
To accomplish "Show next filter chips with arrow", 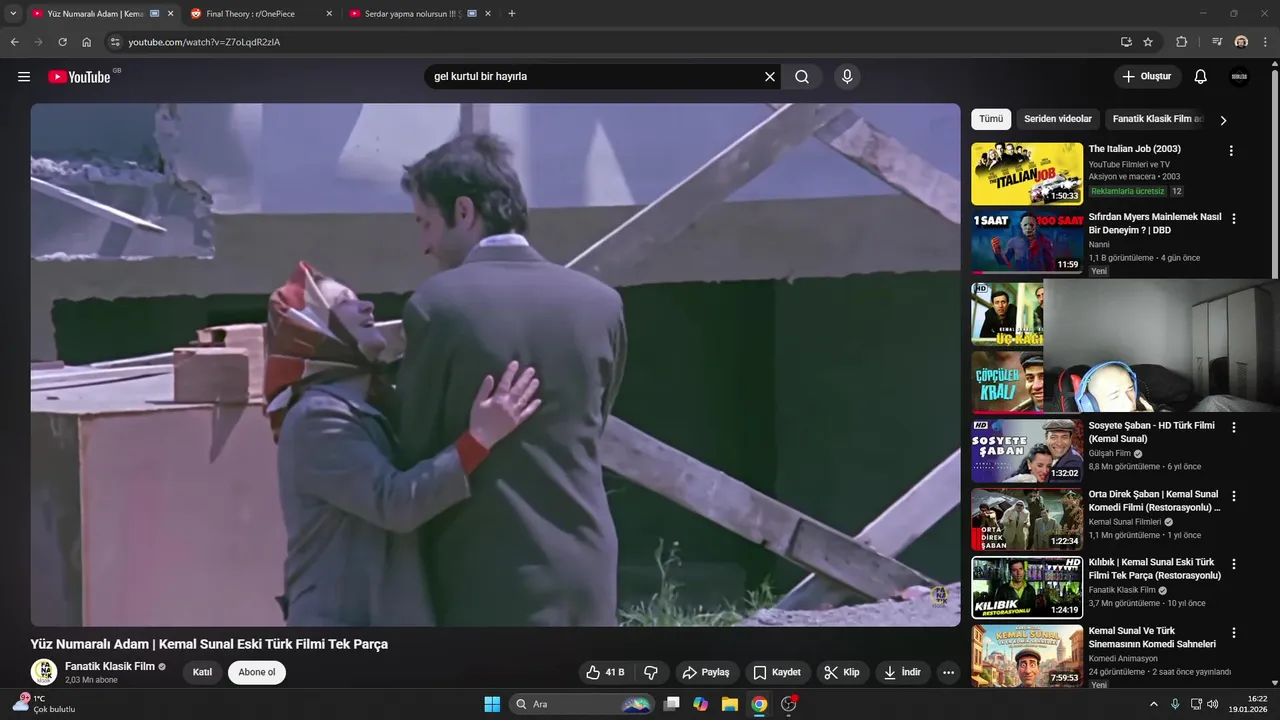I will (x=1222, y=120).
